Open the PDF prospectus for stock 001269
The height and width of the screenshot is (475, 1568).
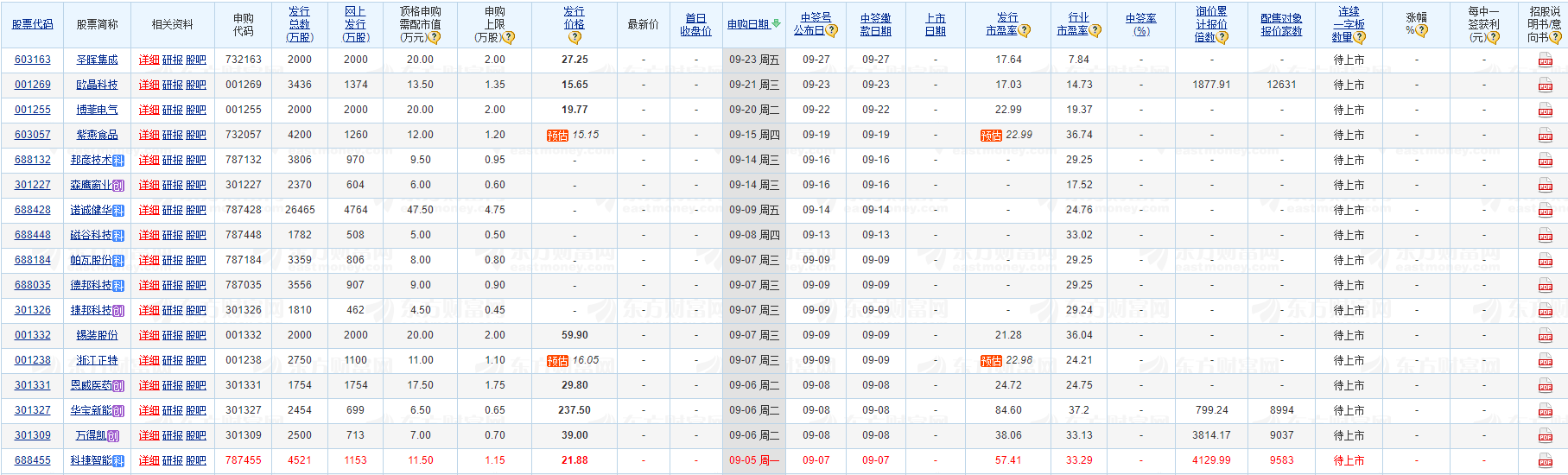click(1545, 86)
